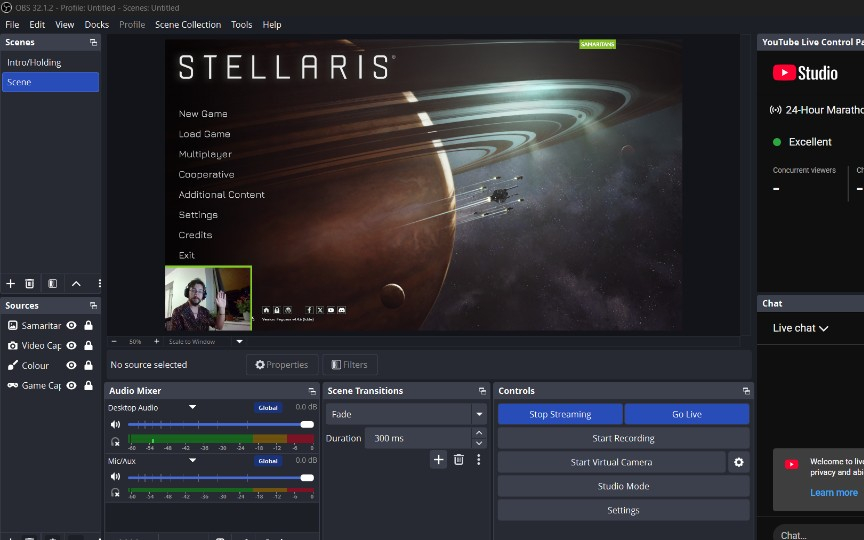The image size is (864, 540).
Task: Open the Fade transition dropdown
Action: (479, 414)
